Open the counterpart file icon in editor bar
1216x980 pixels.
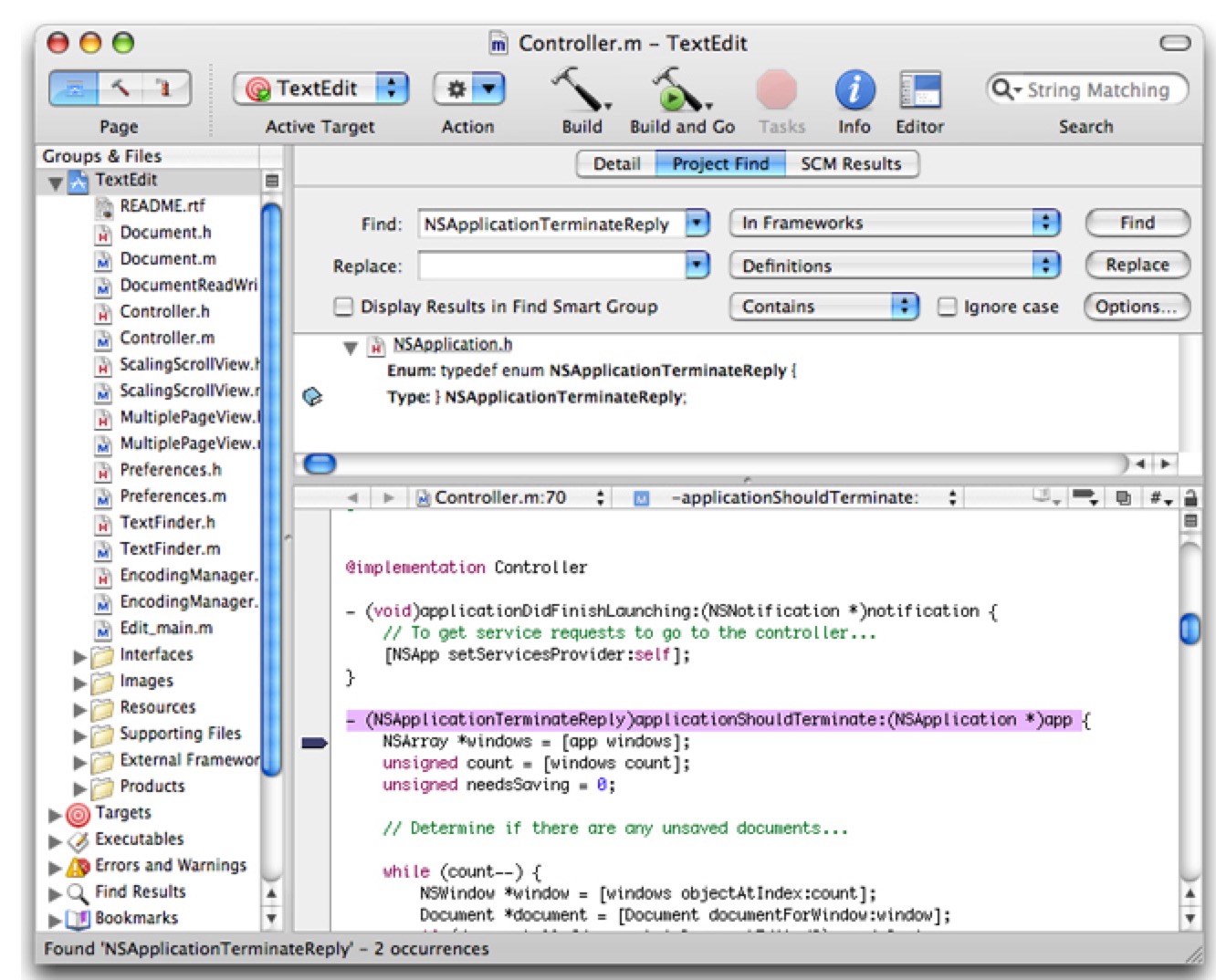pyautogui.click(x=1124, y=498)
